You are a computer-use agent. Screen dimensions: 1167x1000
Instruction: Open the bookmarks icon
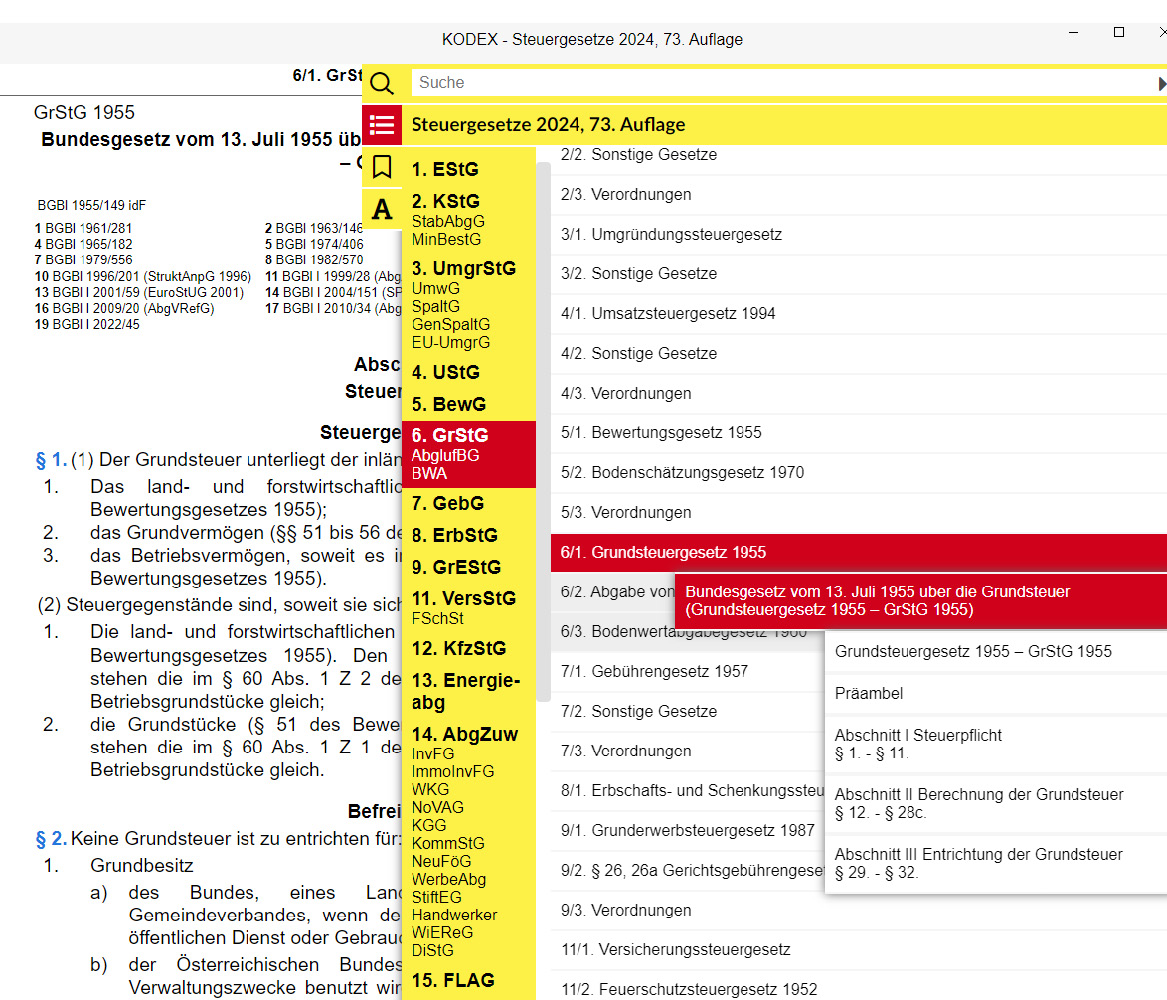pos(382,167)
